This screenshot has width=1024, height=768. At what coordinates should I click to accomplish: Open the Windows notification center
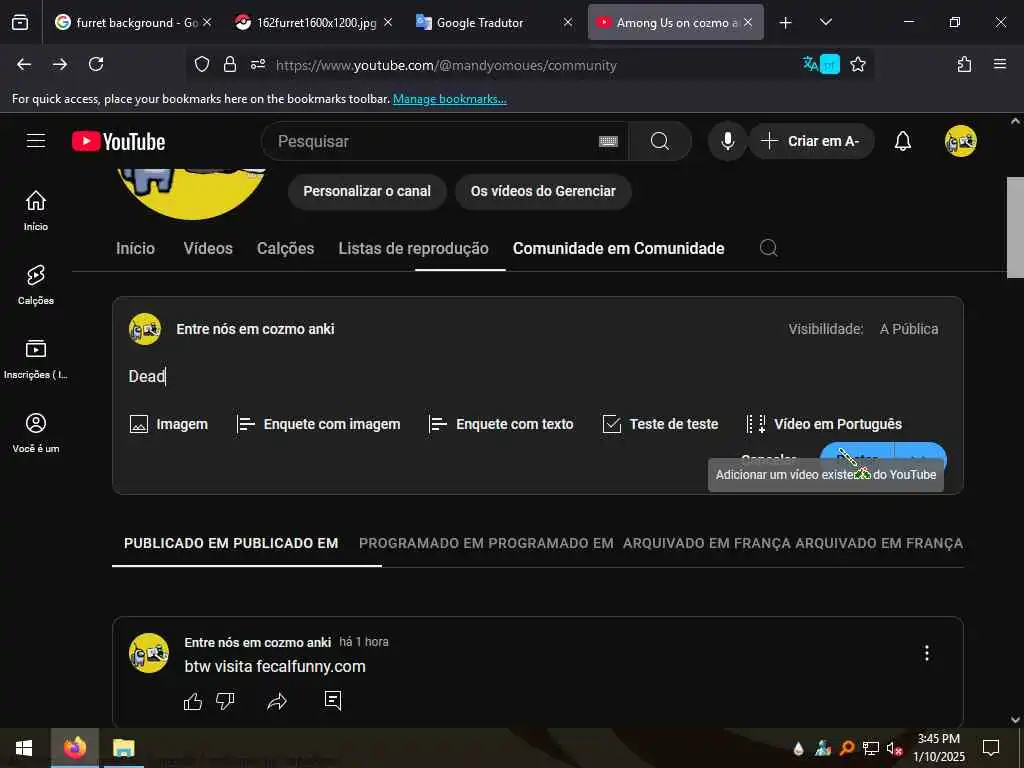(x=991, y=747)
